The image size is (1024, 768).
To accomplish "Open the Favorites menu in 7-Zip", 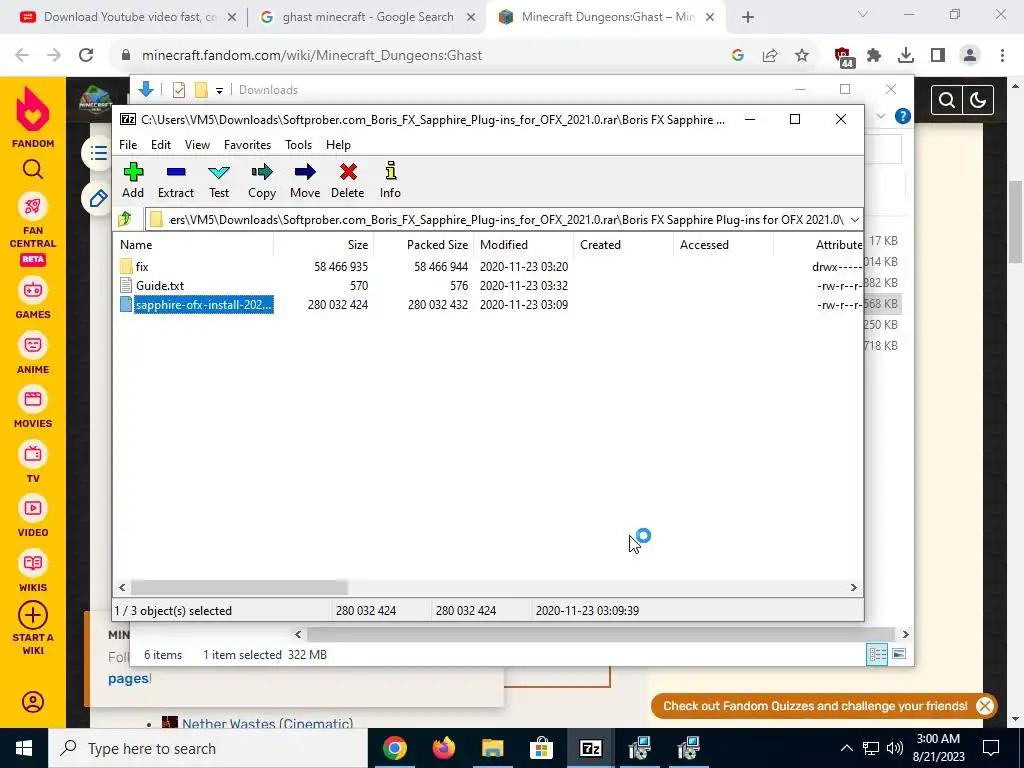I will pos(248,145).
